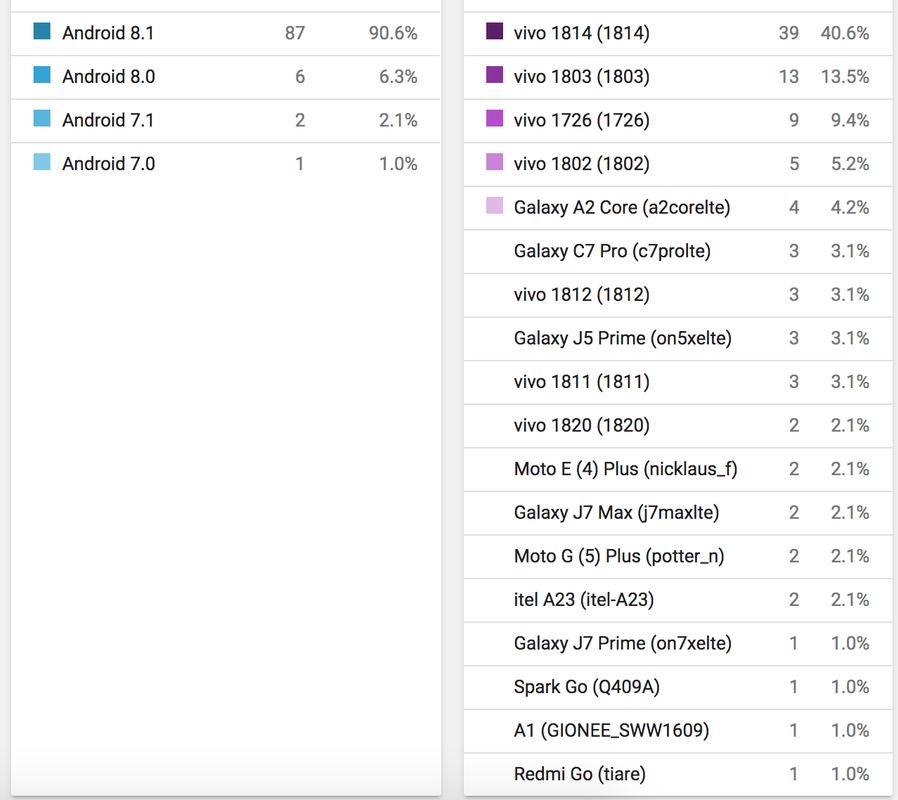Select the Galaxy C7 Pro (c7prolte) row label

(612, 251)
